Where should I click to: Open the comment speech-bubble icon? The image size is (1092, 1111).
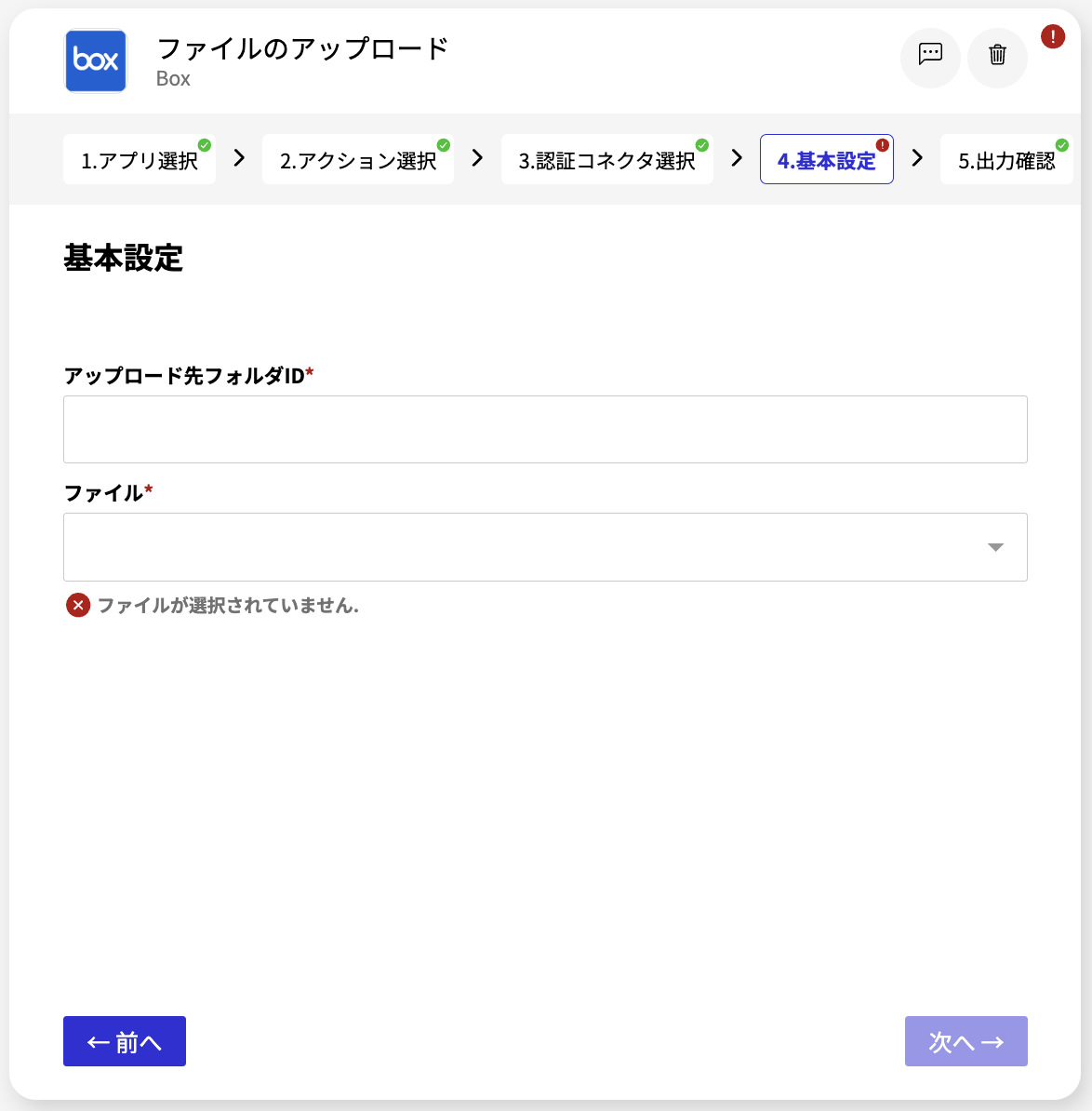tap(930, 55)
